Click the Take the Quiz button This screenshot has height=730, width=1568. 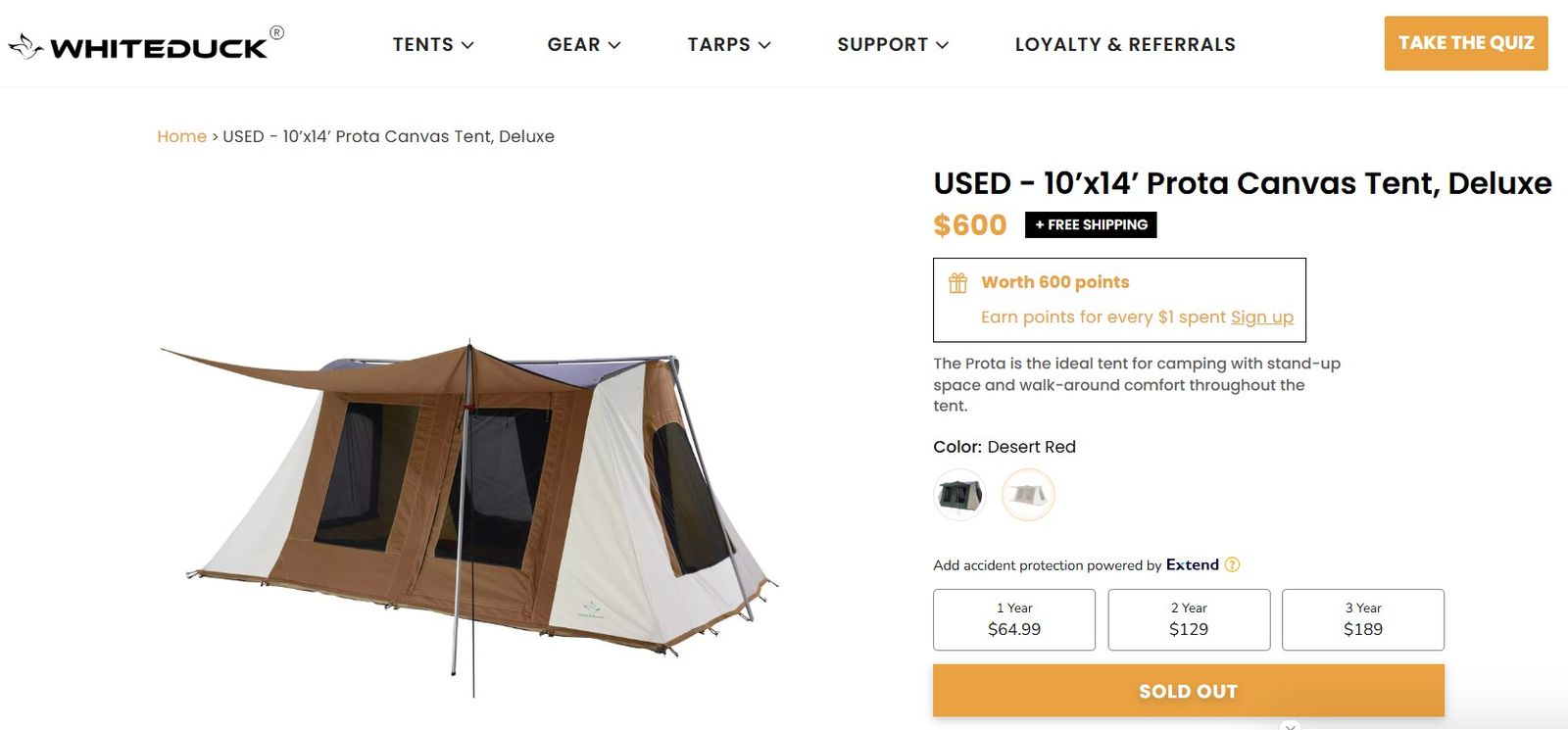[1465, 43]
